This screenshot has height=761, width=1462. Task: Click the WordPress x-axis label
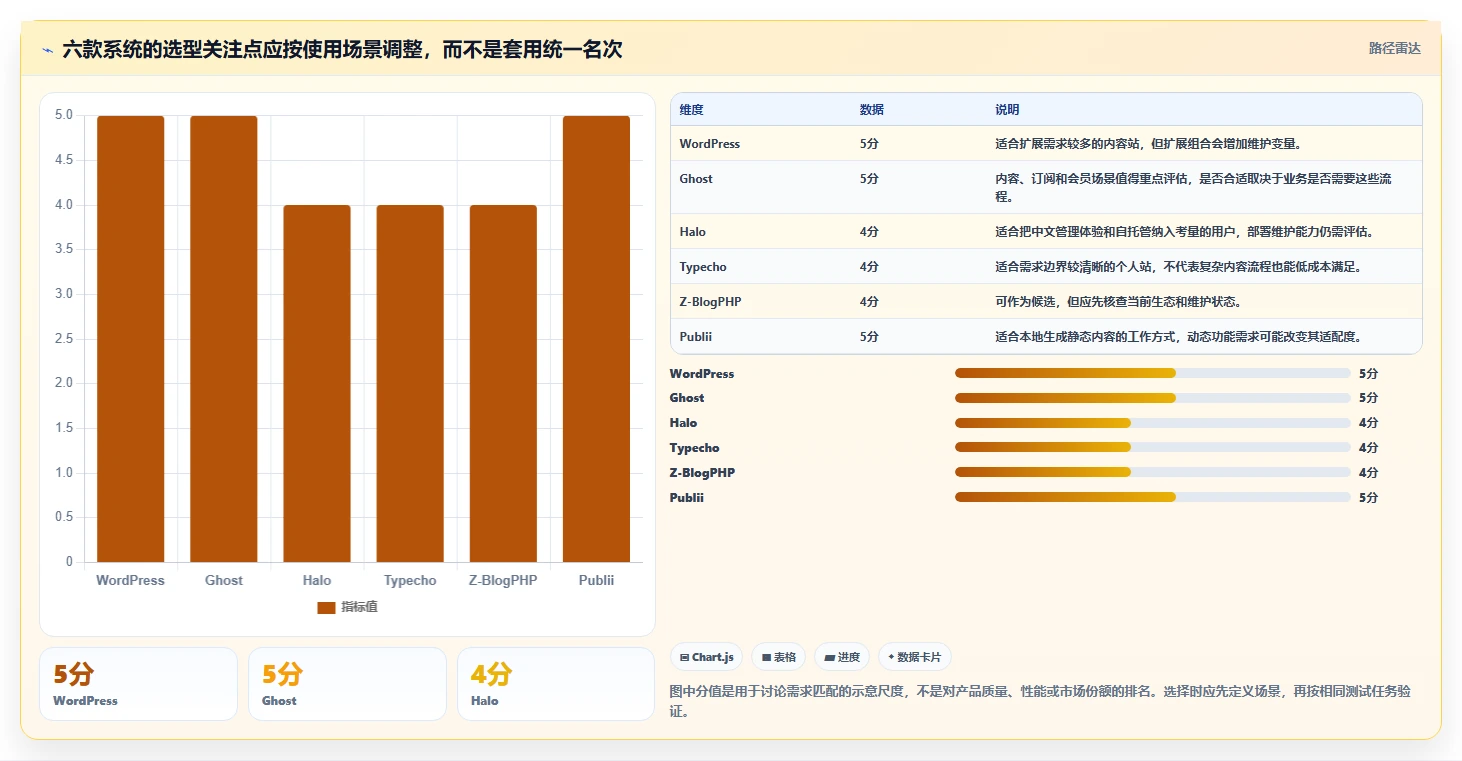point(130,580)
